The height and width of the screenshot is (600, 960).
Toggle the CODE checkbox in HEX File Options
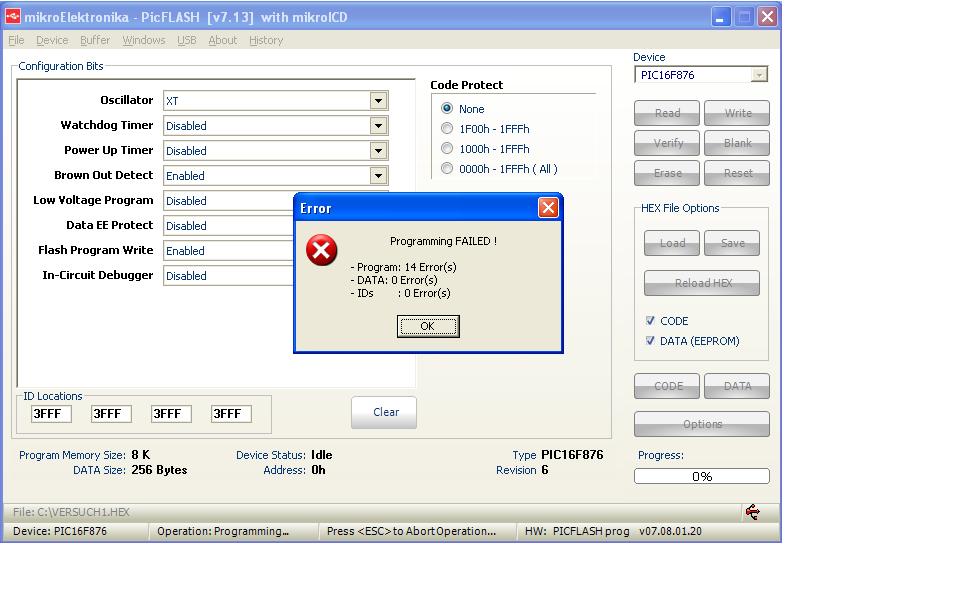650,320
